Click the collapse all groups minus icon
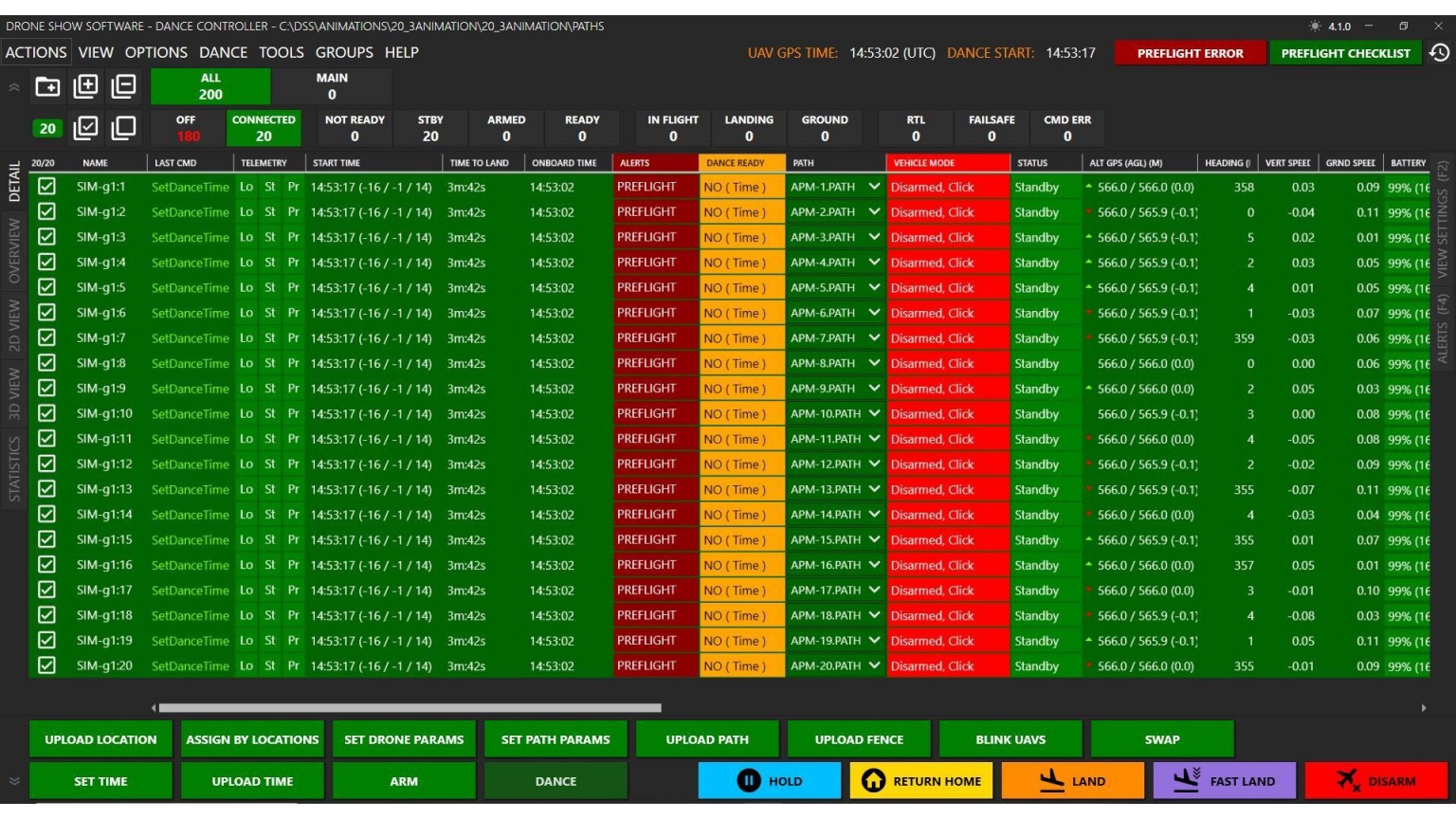 point(123,87)
